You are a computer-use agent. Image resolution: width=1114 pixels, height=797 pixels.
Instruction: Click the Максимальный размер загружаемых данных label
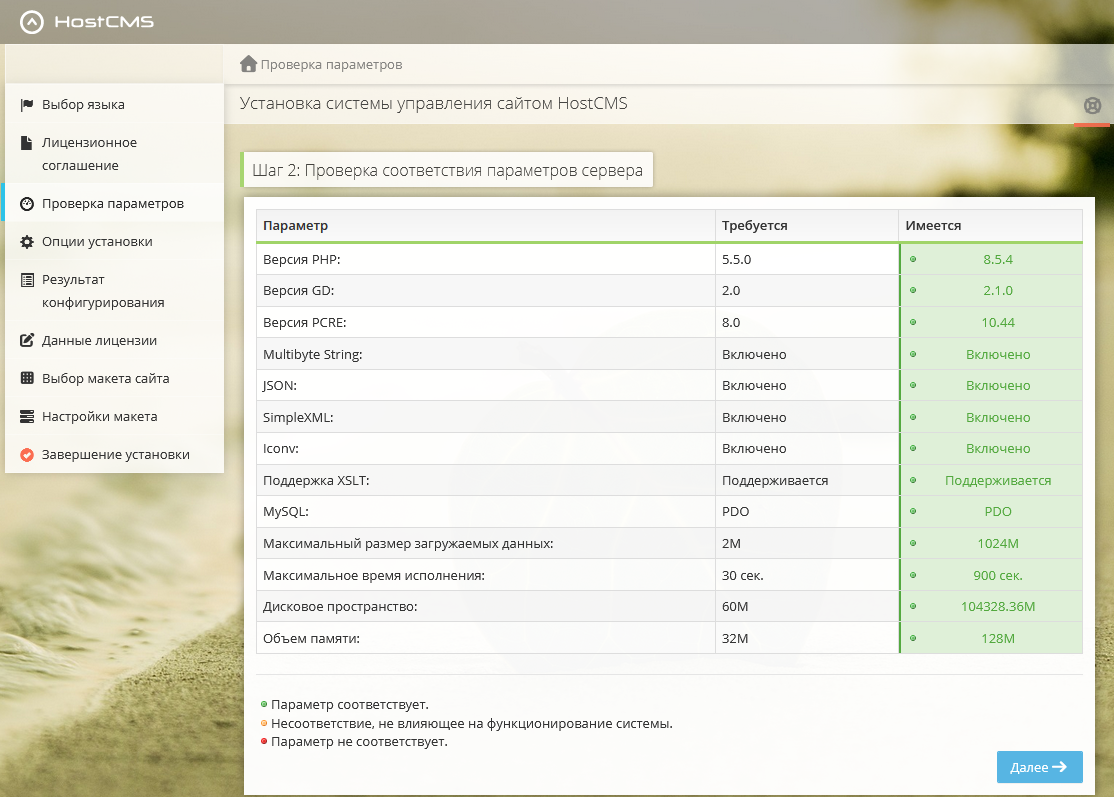[x=408, y=543]
